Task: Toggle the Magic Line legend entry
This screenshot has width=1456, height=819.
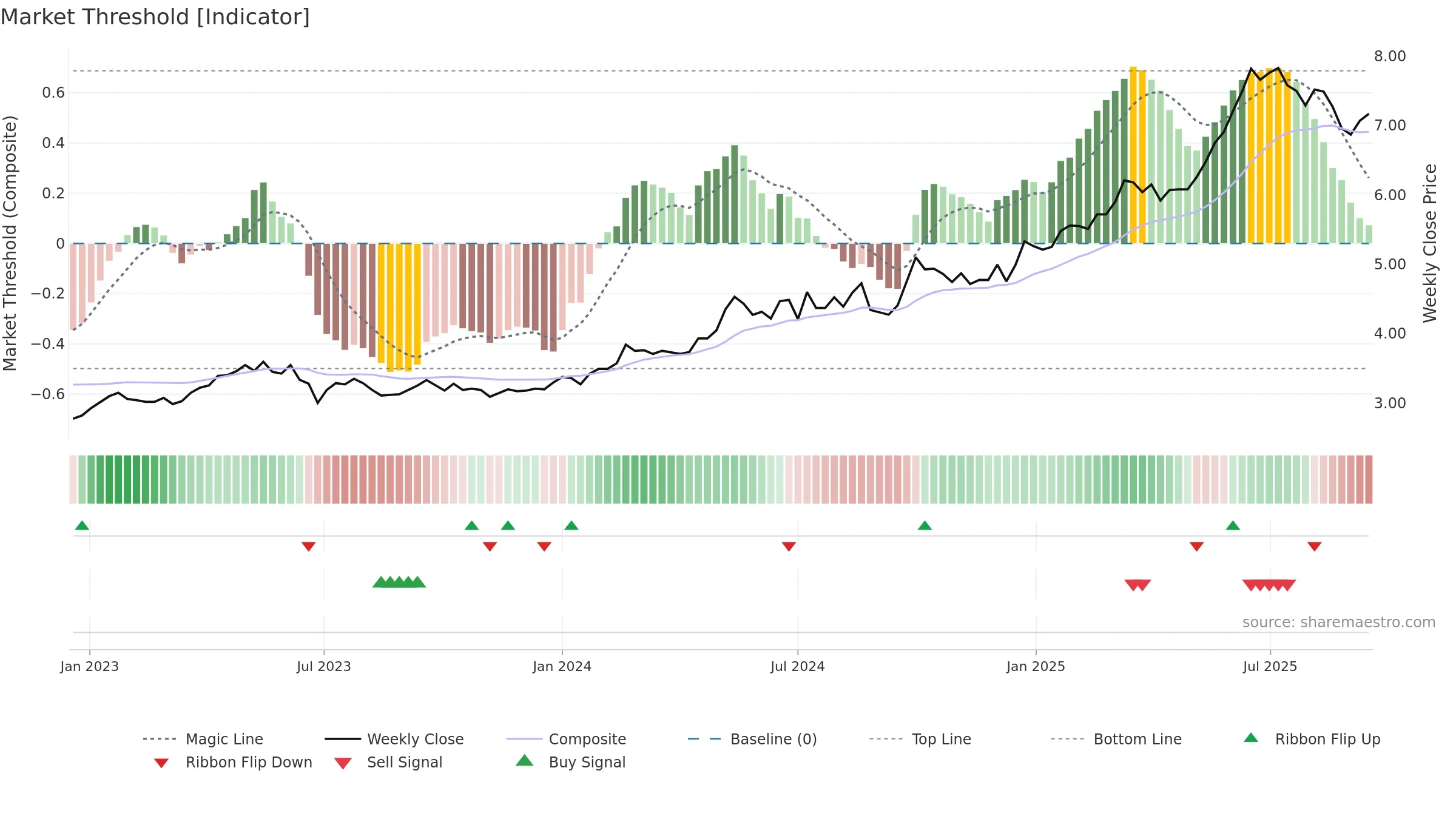Action: [x=203, y=739]
